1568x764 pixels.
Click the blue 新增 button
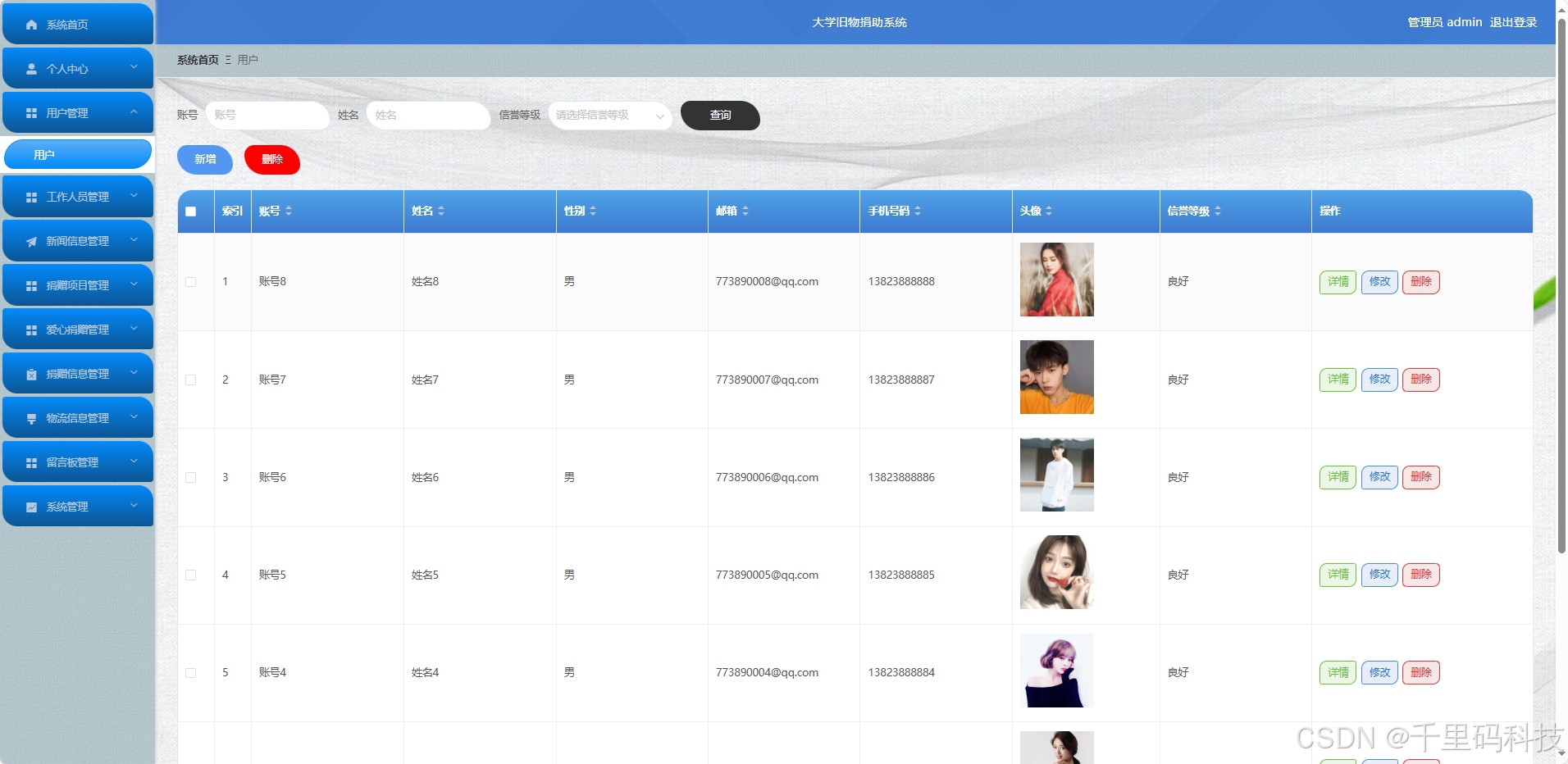(x=205, y=160)
